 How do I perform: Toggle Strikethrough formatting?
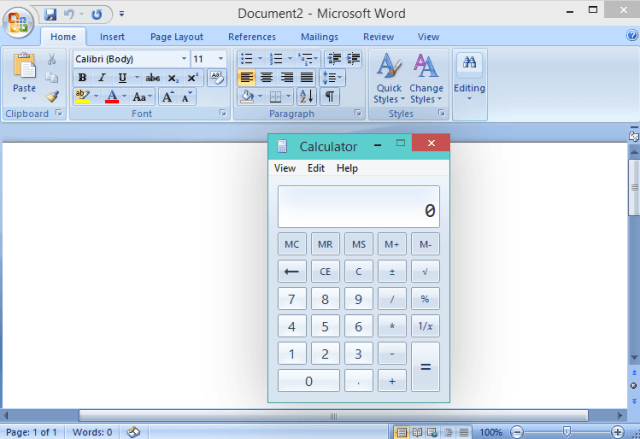[153, 78]
